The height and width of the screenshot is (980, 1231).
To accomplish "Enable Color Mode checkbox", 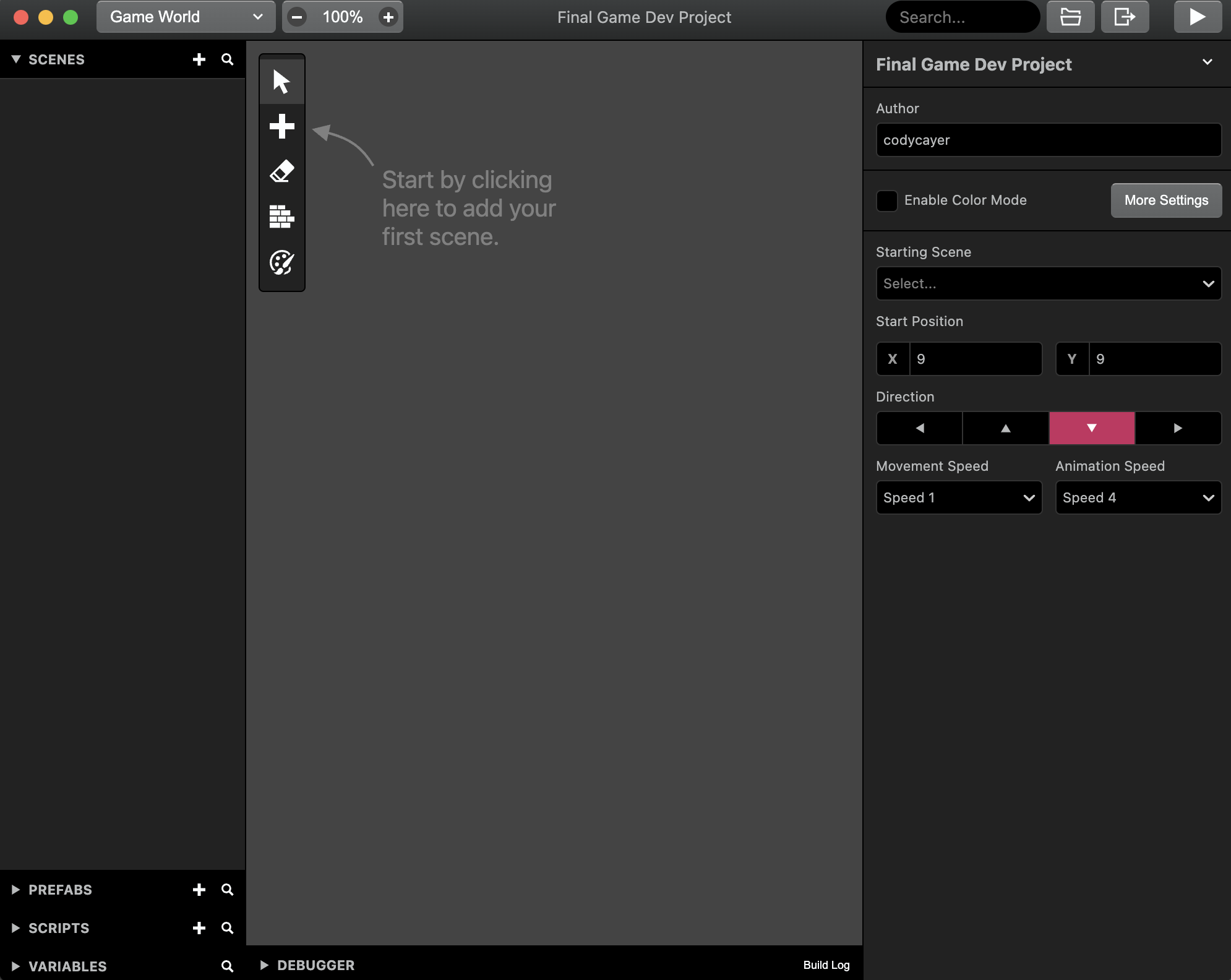I will pyautogui.click(x=886, y=200).
